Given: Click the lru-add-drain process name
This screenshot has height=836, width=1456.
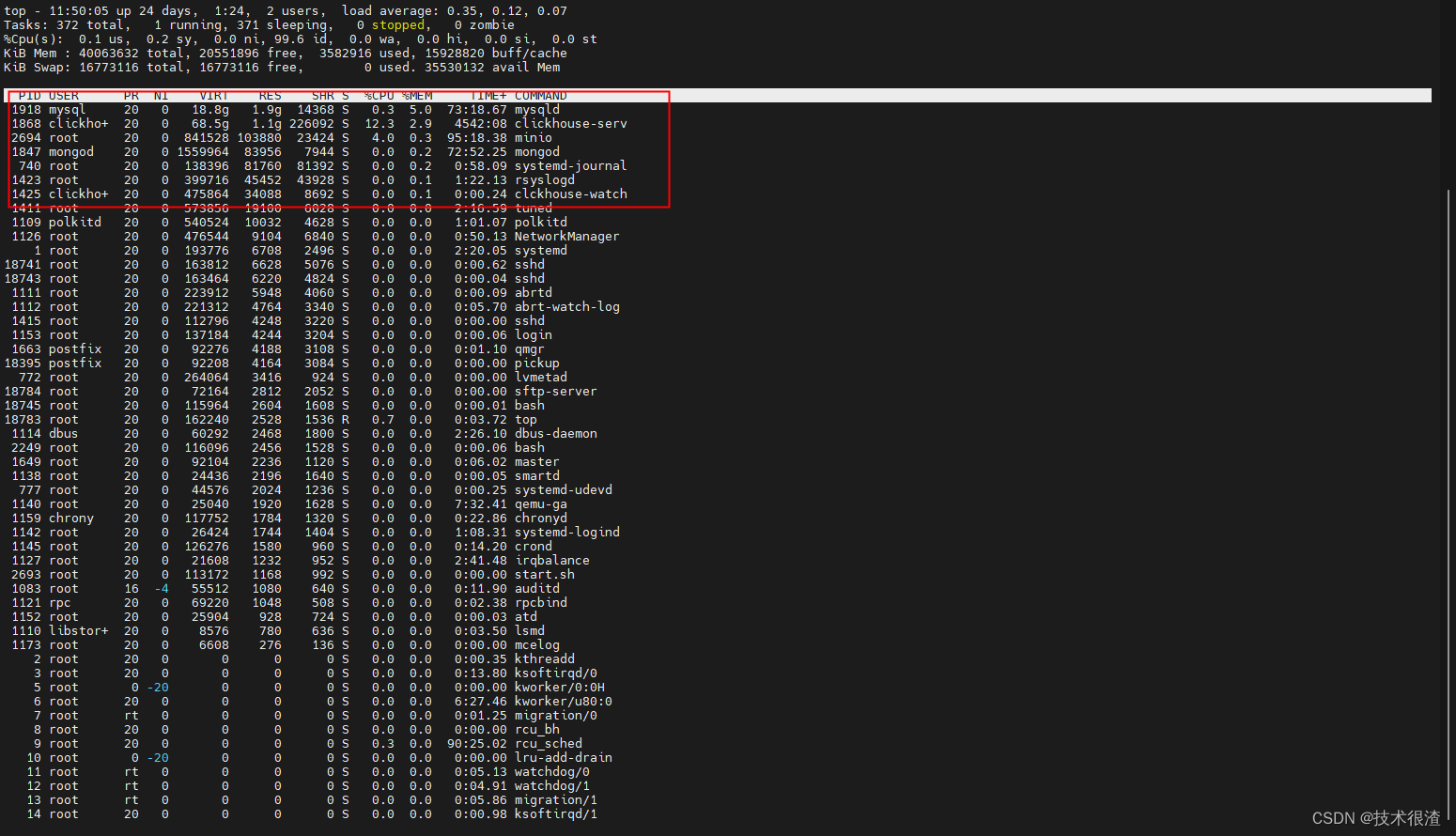Looking at the screenshot, I should coord(564,758).
